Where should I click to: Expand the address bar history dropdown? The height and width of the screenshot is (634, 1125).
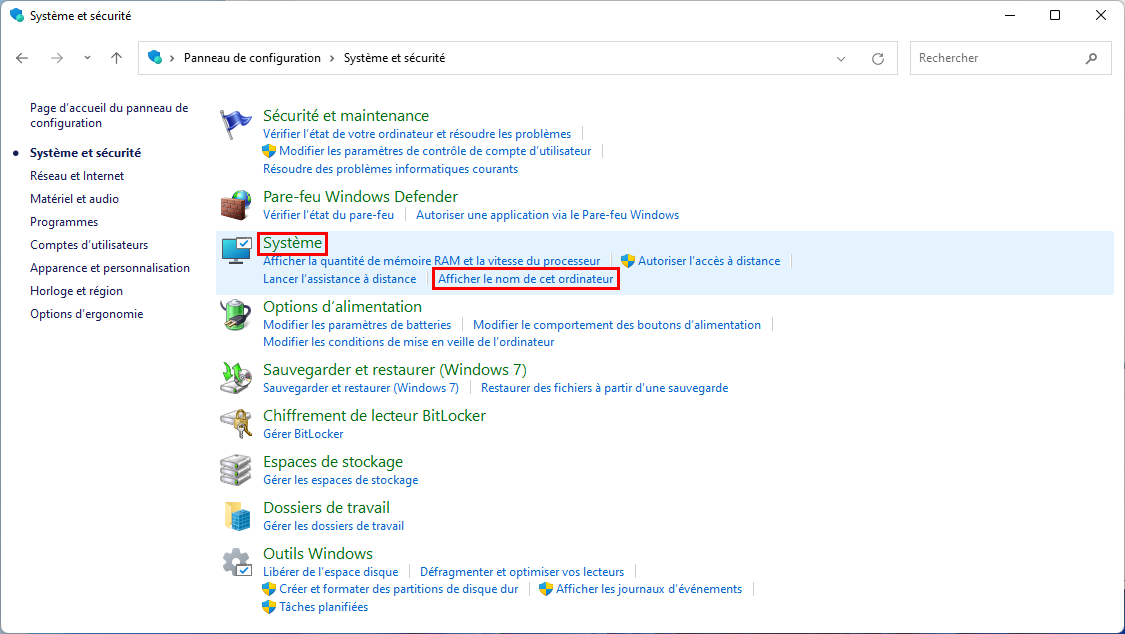click(841, 59)
